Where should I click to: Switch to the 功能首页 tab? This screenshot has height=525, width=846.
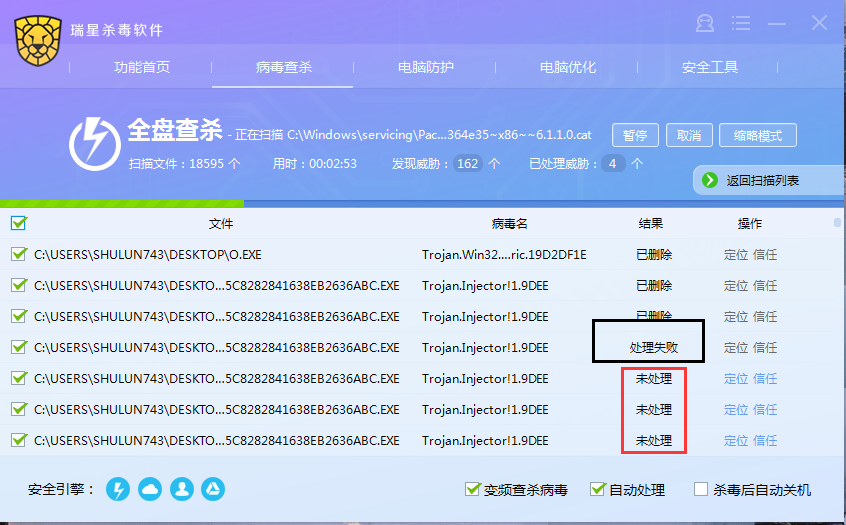coord(142,67)
